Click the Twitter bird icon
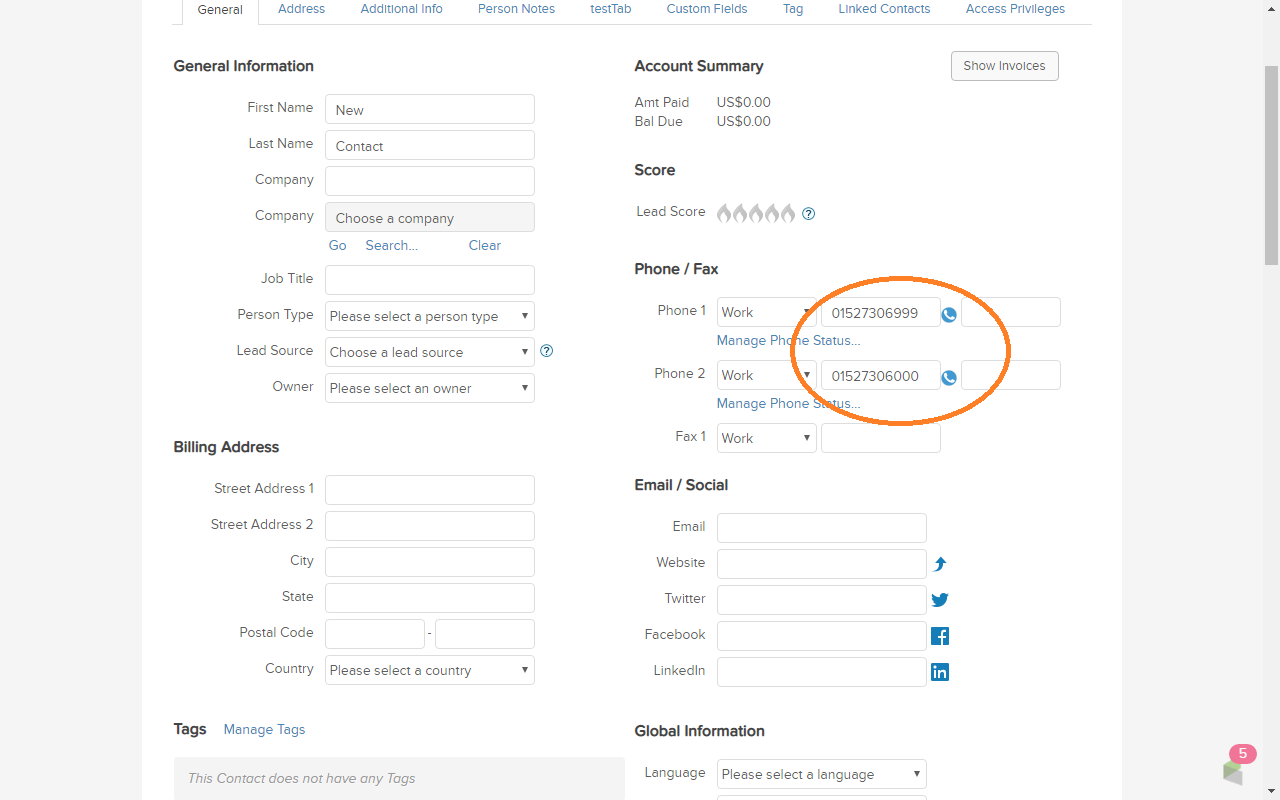 point(939,599)
